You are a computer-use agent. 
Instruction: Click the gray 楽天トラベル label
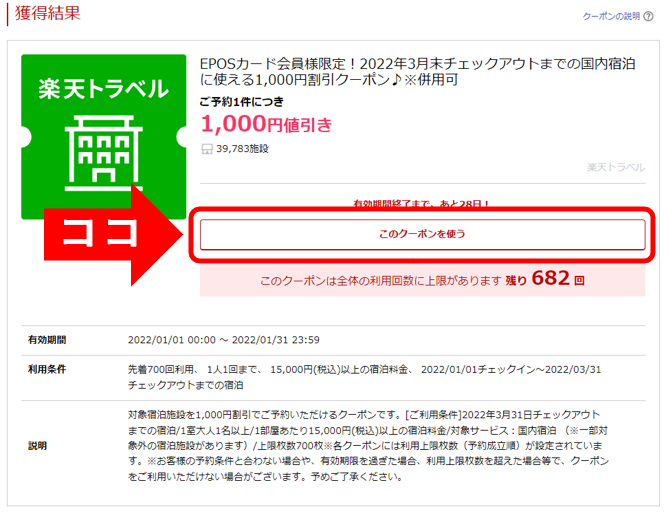tap(616, 167)
